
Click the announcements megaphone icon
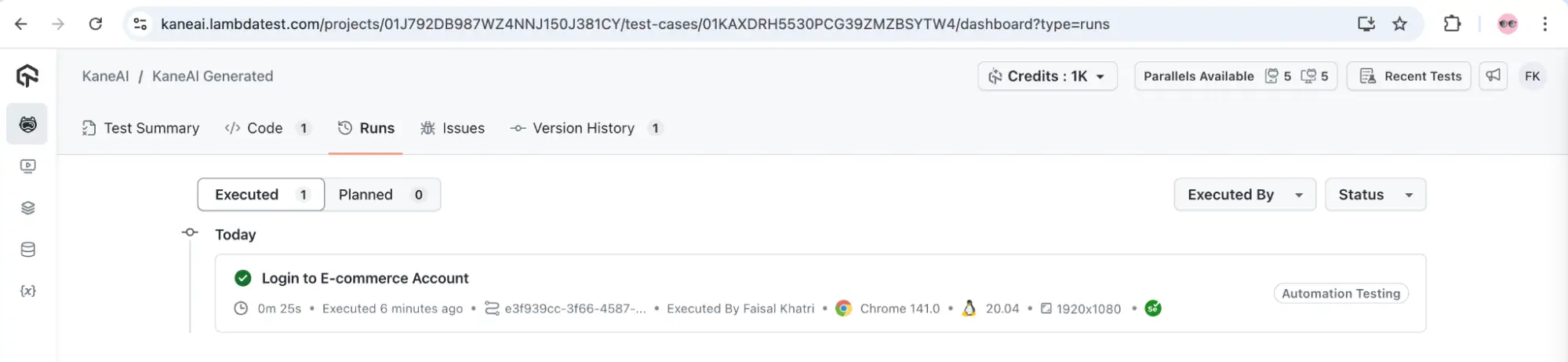pos(1493,76)
